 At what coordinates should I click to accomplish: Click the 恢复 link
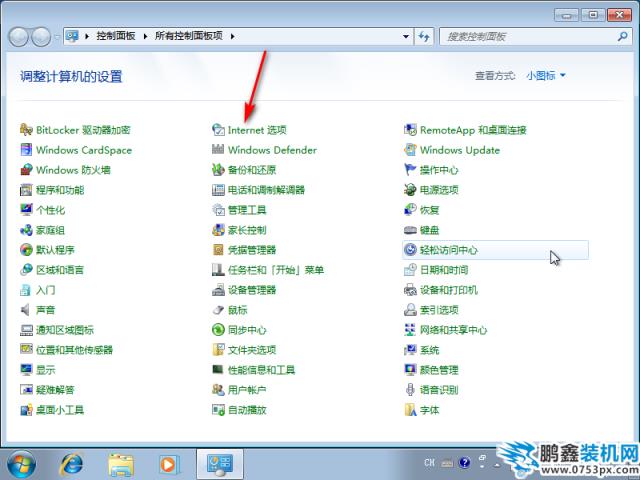pyautogui.click(x=430, y=210)
